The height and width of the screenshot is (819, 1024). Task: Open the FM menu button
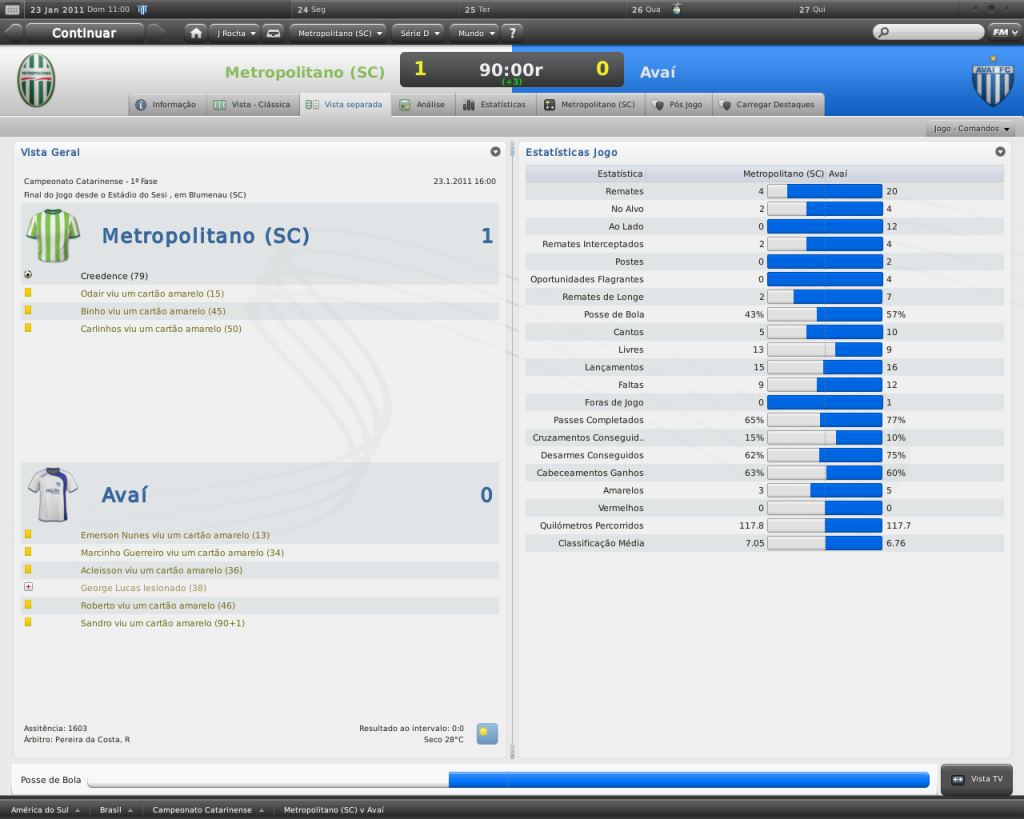1003,32
